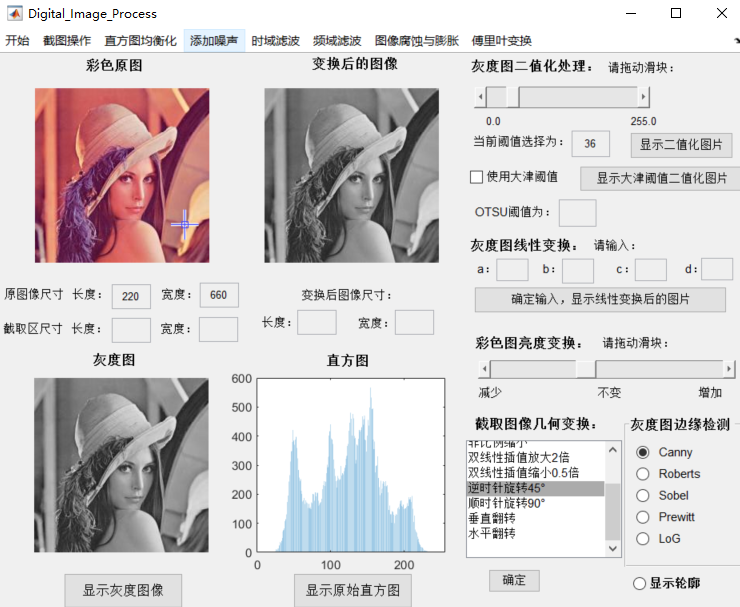Click the 原图像尺寸 宽度 field showing 660
The image size is (740, 607).
[219, 295]
